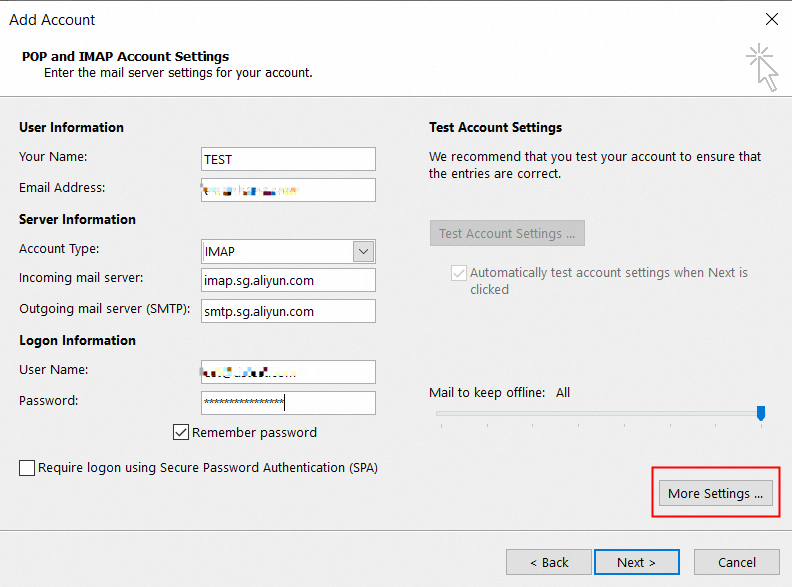
Task: Click the User Name input field
Action: point(288,372)
